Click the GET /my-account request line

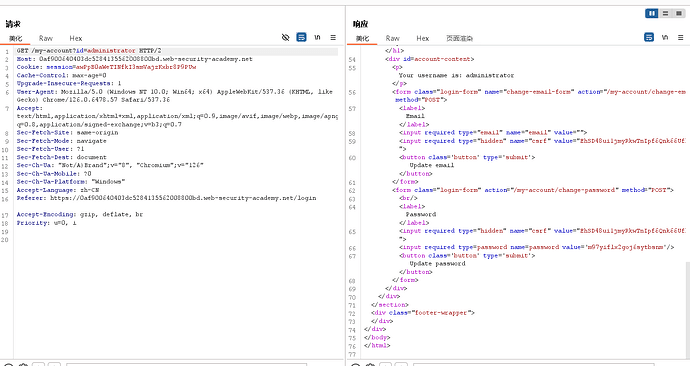(x=89, y=51)
